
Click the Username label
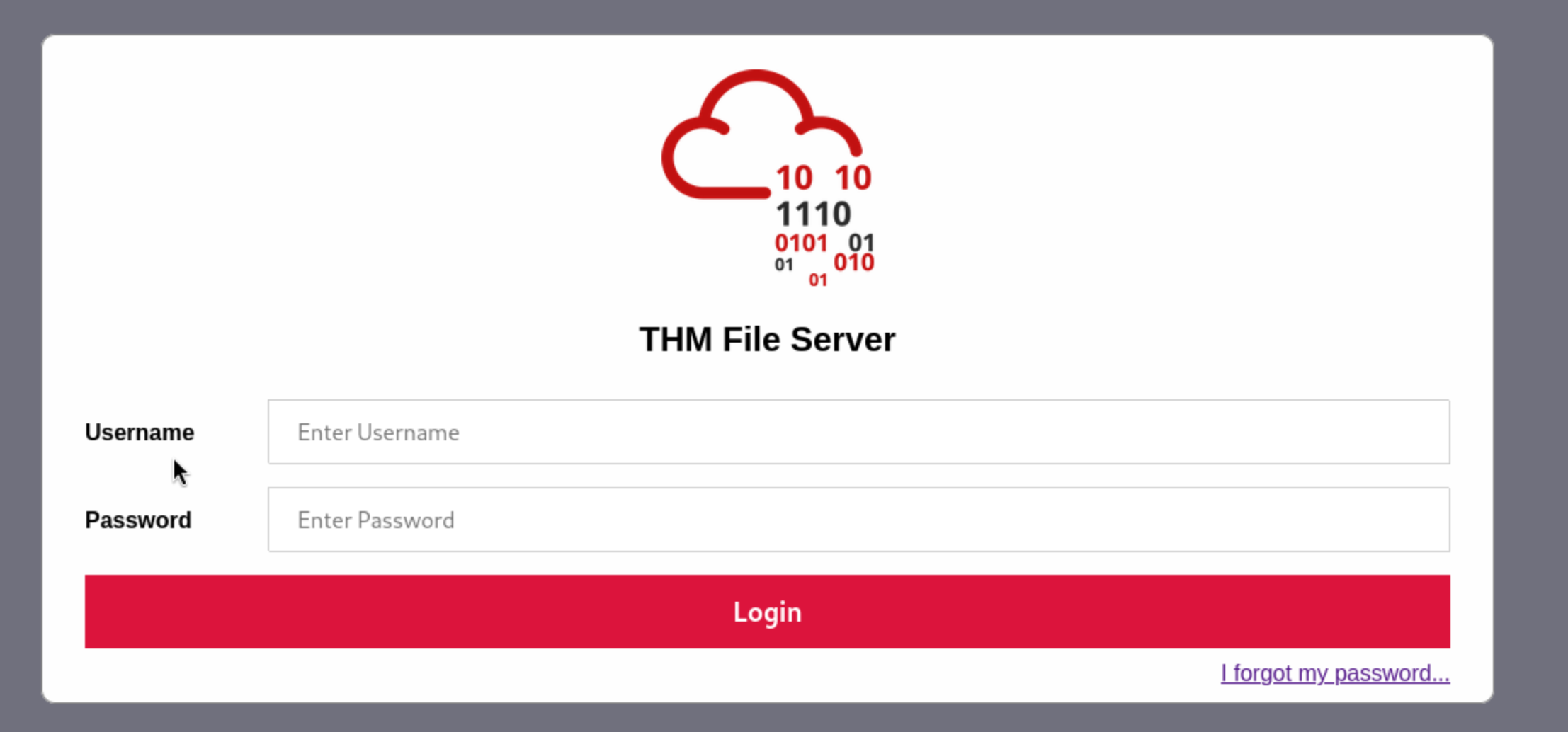click(140, 433)
